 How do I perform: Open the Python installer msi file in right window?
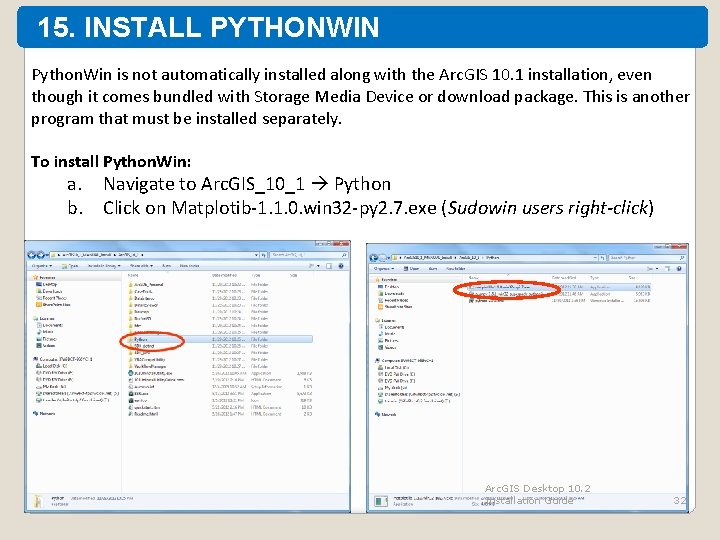point(486,301)
